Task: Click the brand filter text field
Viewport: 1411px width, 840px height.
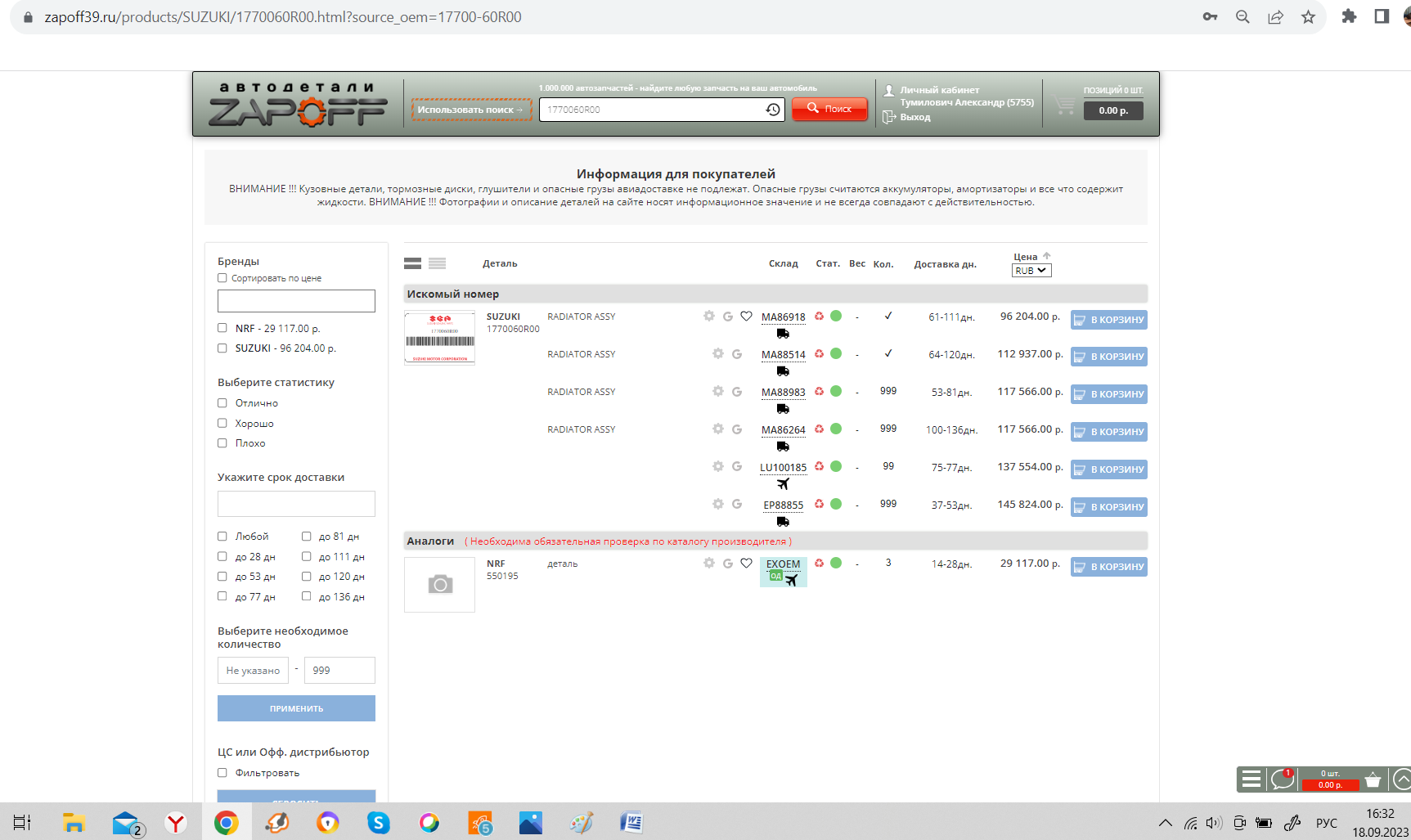Action: (x=296, y=301)
